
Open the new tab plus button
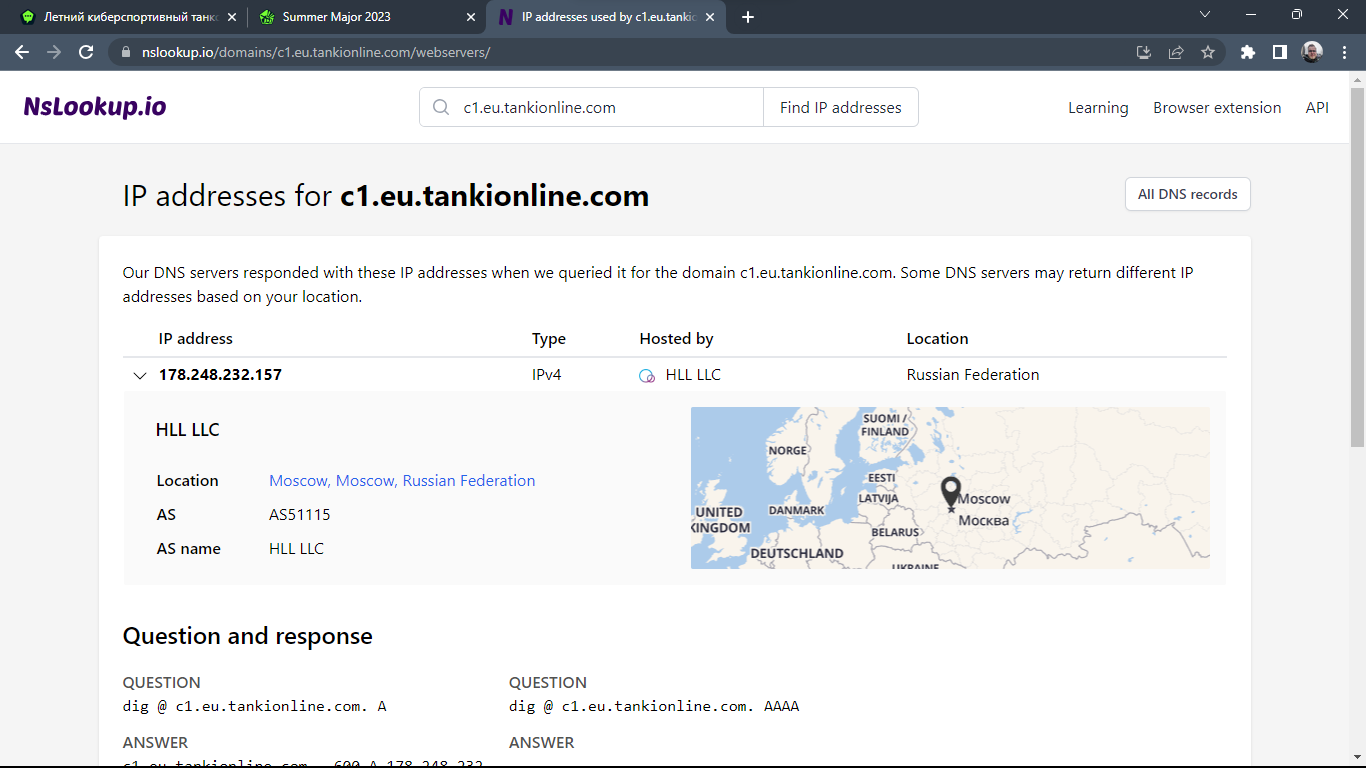[748, 17]
